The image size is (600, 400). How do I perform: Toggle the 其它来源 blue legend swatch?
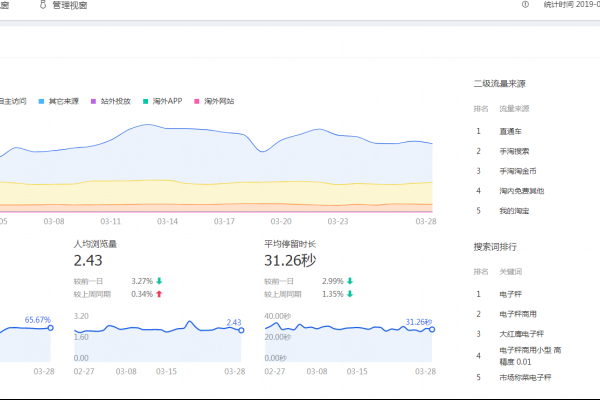tap(41, 101)
